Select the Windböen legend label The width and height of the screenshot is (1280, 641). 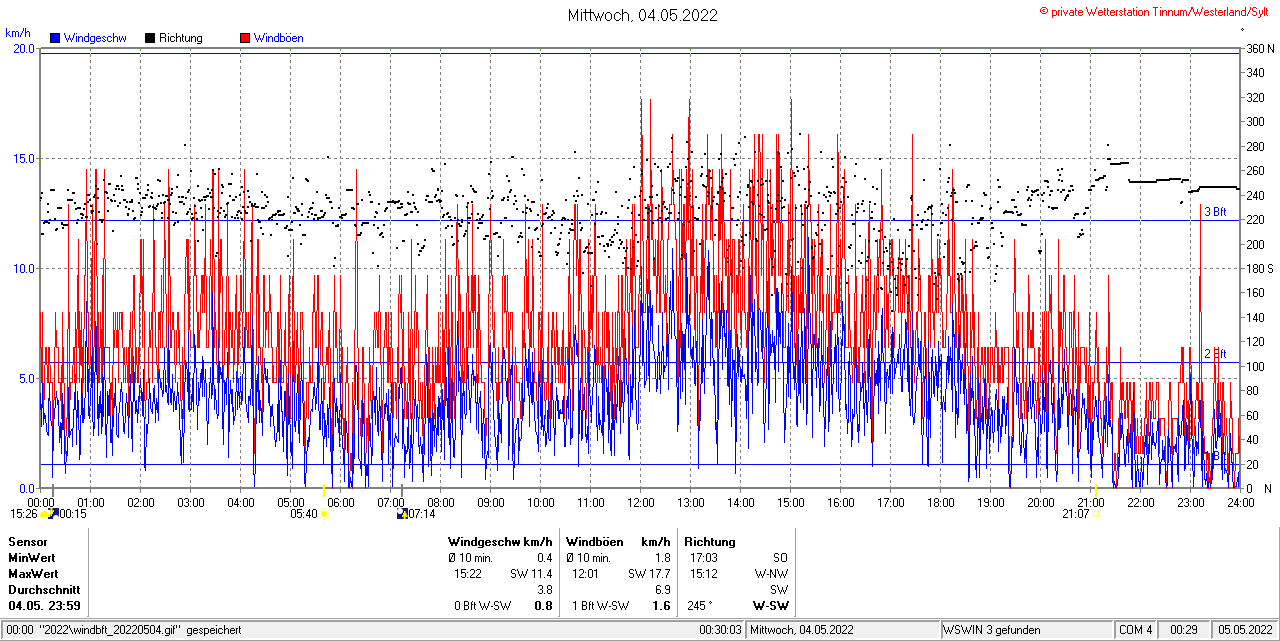point(279,38)
